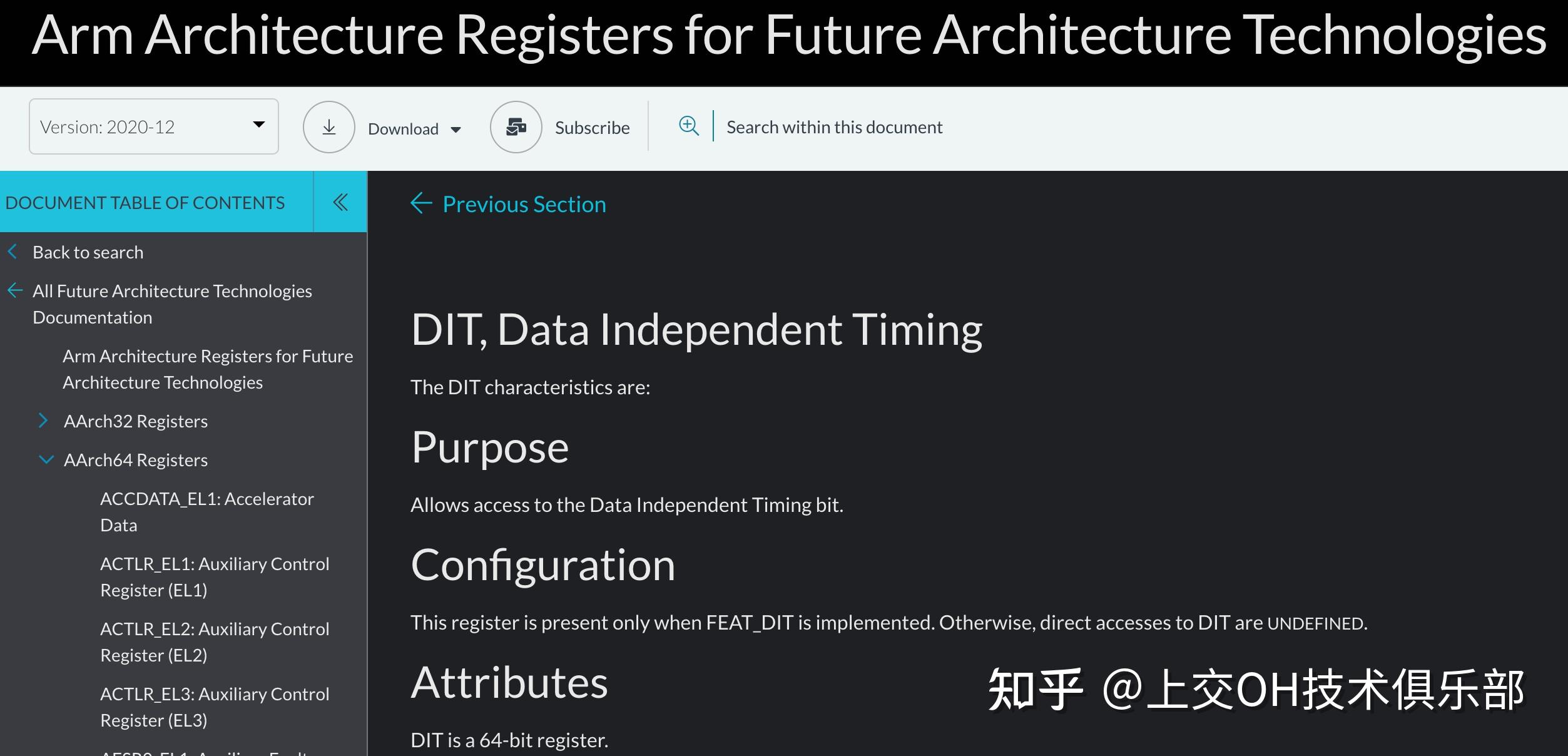Click 'Allows access to the Data Independent Timing bit.'
1568x756 pixels.
[x=627, y=505]
